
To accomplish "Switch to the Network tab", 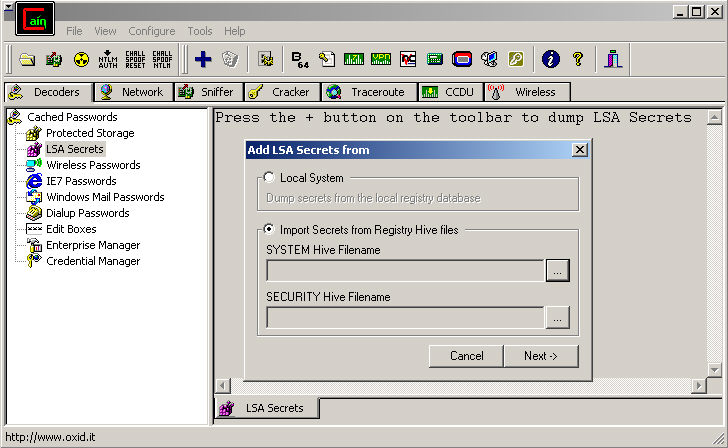I will pos(134,92).
